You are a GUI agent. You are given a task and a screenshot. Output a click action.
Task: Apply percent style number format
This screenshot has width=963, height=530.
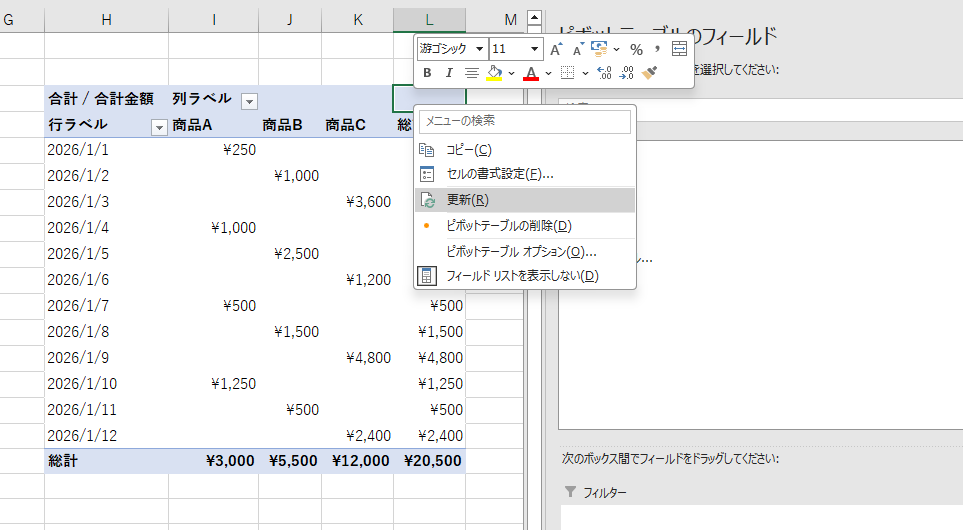tap(636, 49)
